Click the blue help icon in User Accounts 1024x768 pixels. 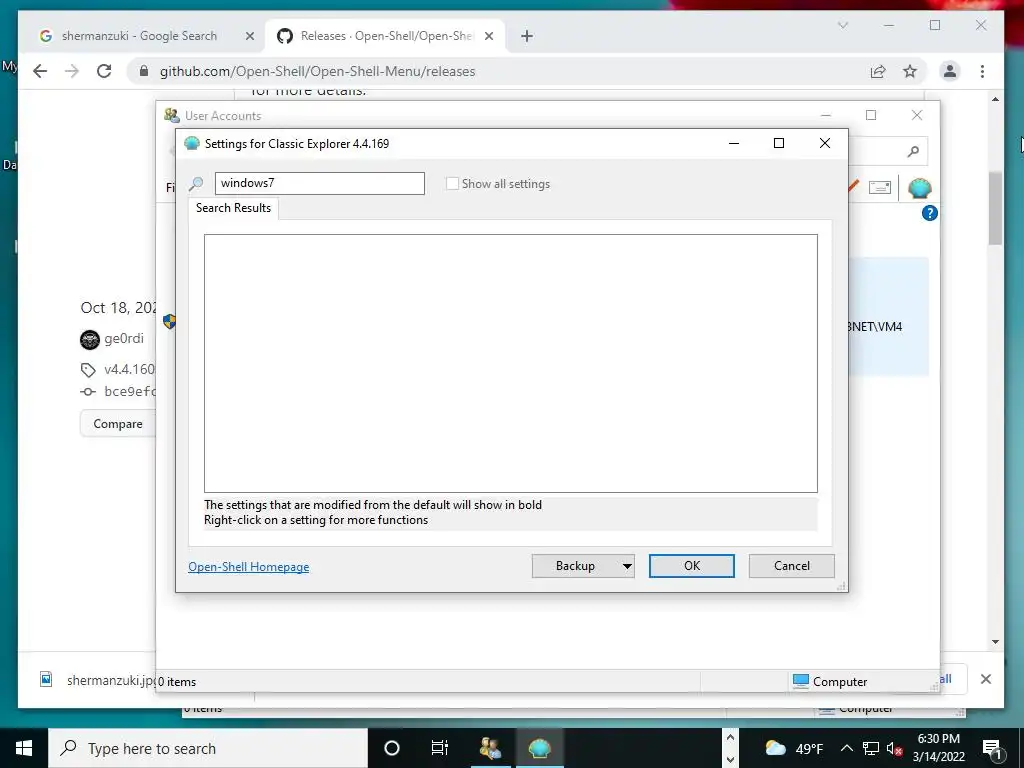tap(929, 213)
